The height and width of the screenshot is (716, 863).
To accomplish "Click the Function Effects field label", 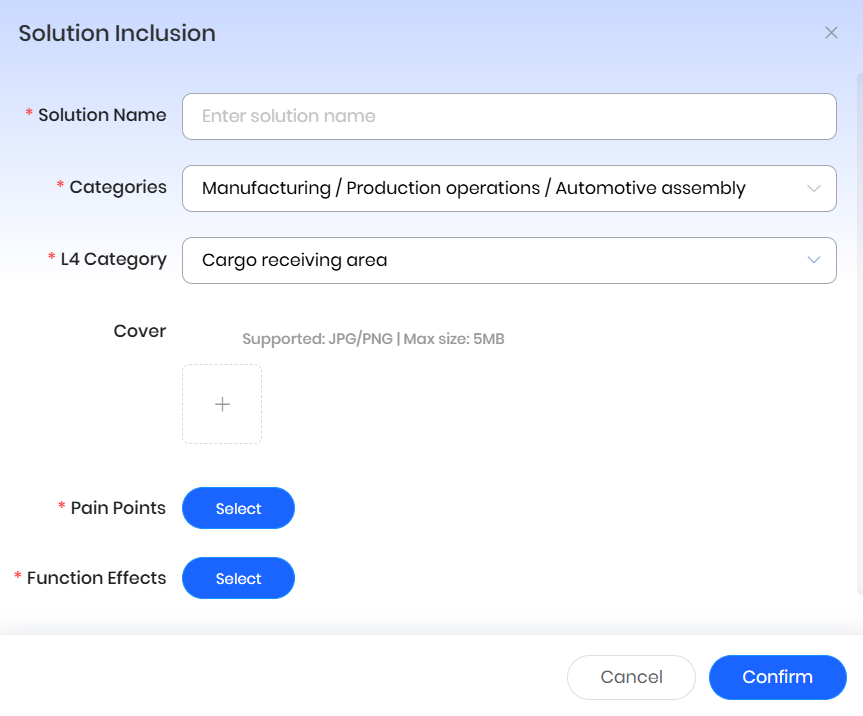I will pyautogui.click(x=96, y=578).
